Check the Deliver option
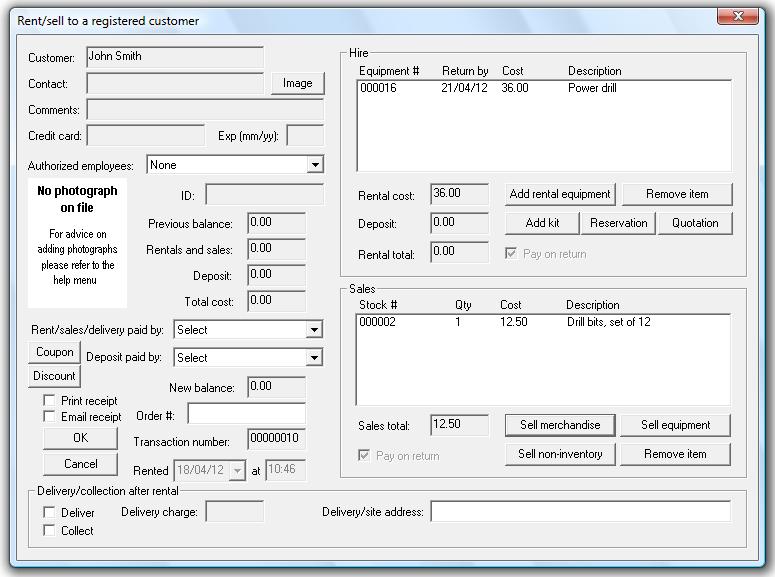775x577 pixels. [49, 513]
